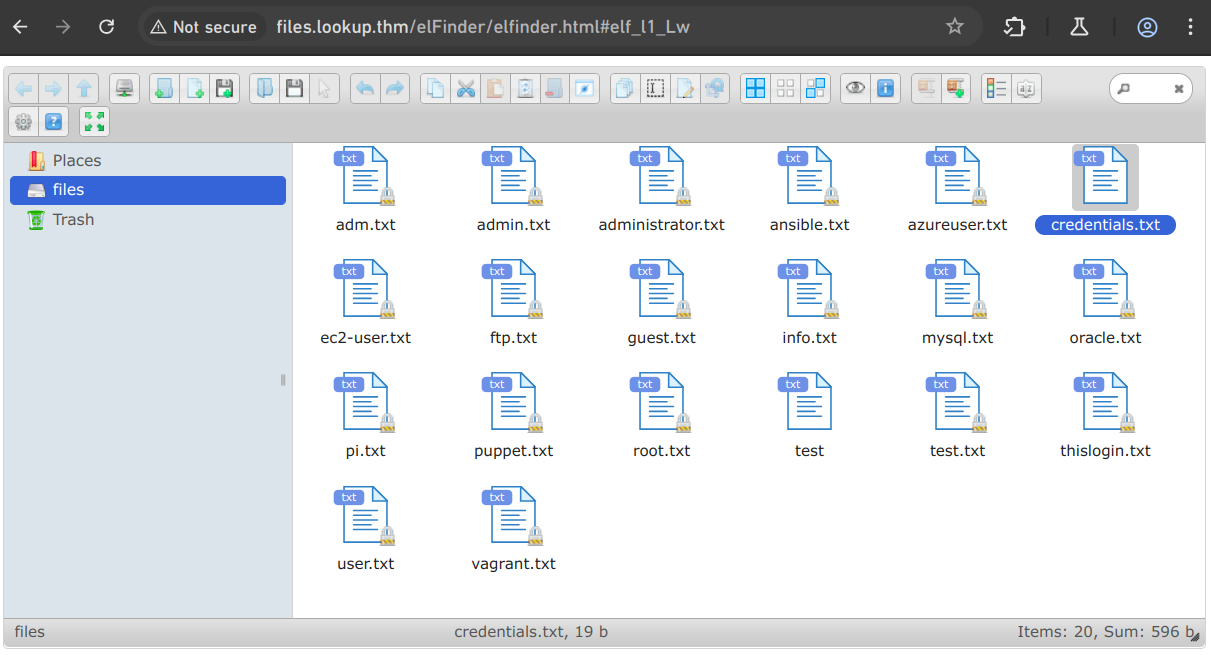Select the root.txt file
The width and height of the screenshot is (1211, 655).
point(661,416)
